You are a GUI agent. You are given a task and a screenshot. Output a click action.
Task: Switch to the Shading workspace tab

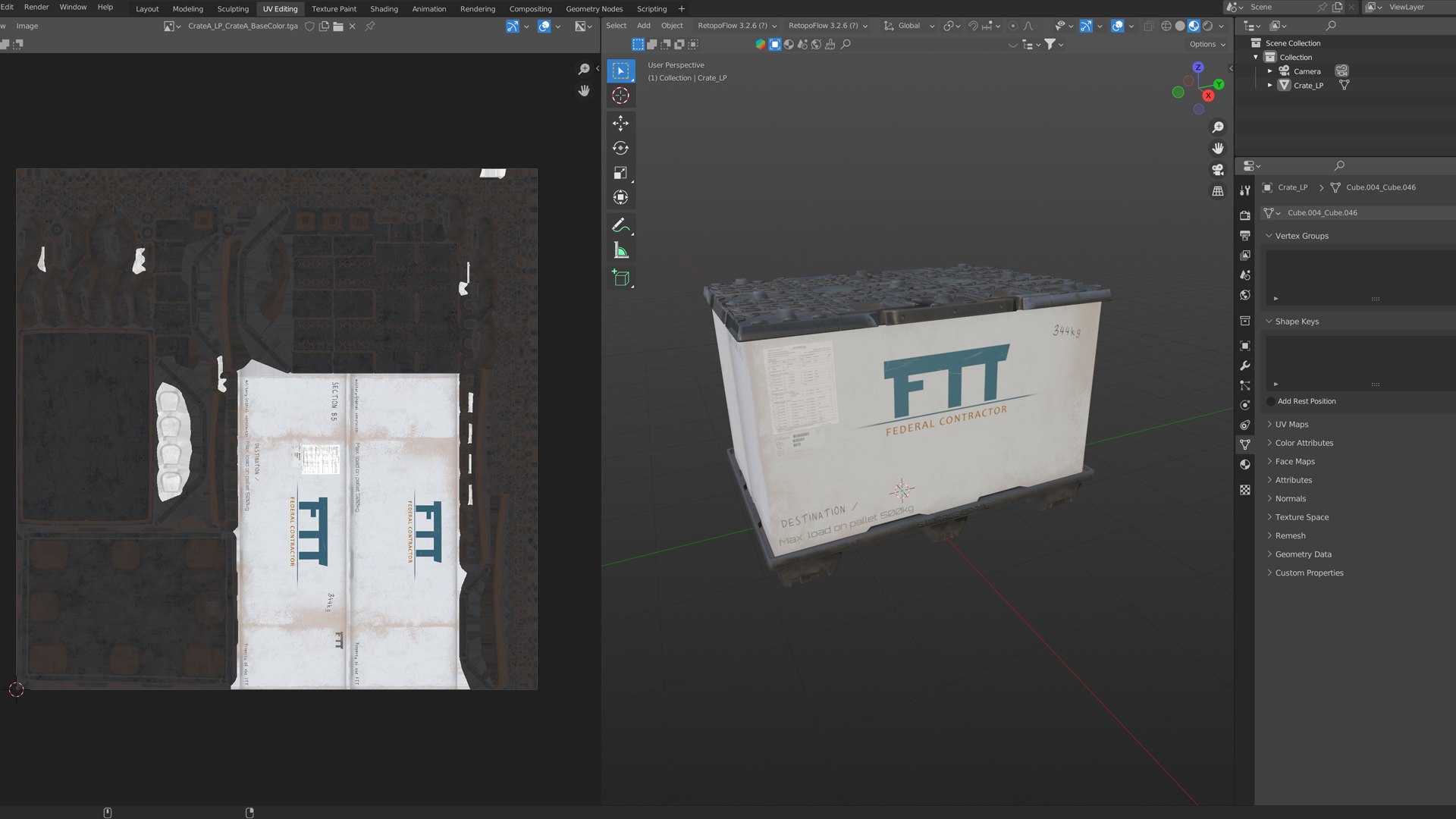384,9
